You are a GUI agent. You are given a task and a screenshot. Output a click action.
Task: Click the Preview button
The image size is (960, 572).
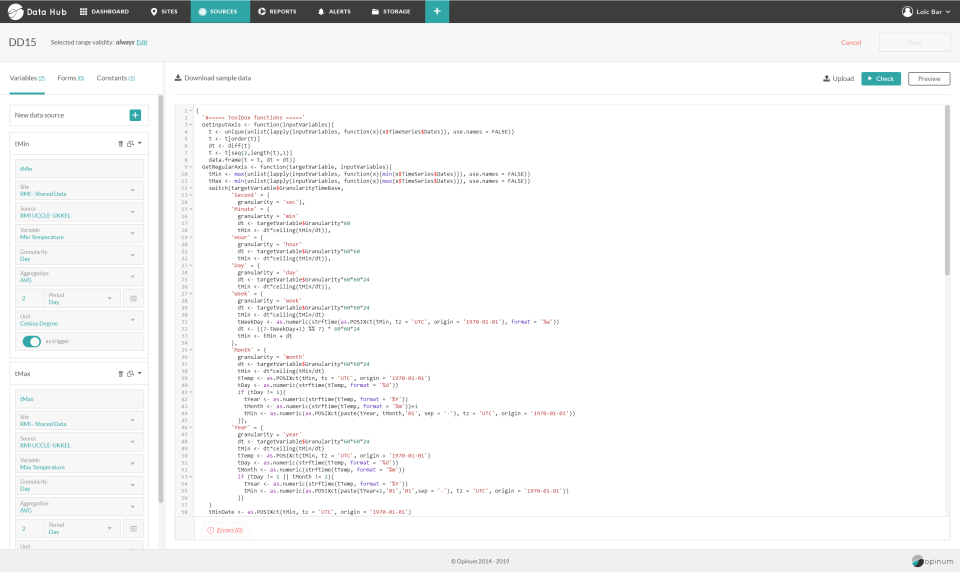(x=929, y=78)
